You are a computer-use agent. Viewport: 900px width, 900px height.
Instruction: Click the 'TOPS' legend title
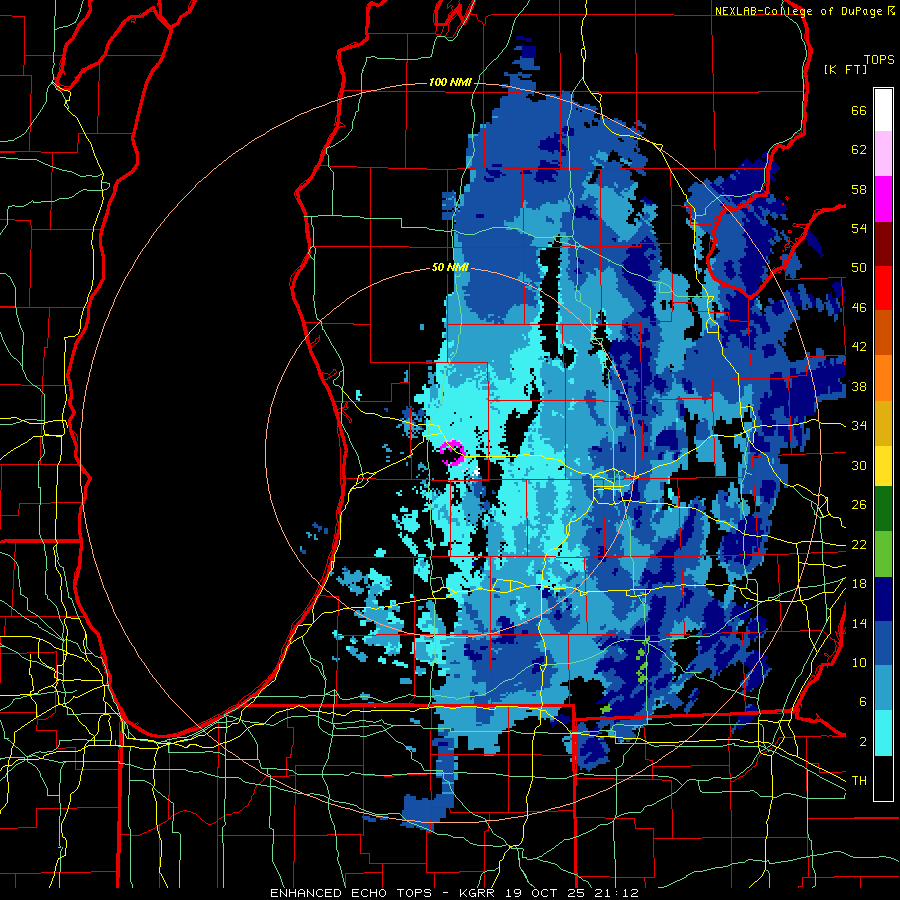pyautogui.click(x=879, y=59)
